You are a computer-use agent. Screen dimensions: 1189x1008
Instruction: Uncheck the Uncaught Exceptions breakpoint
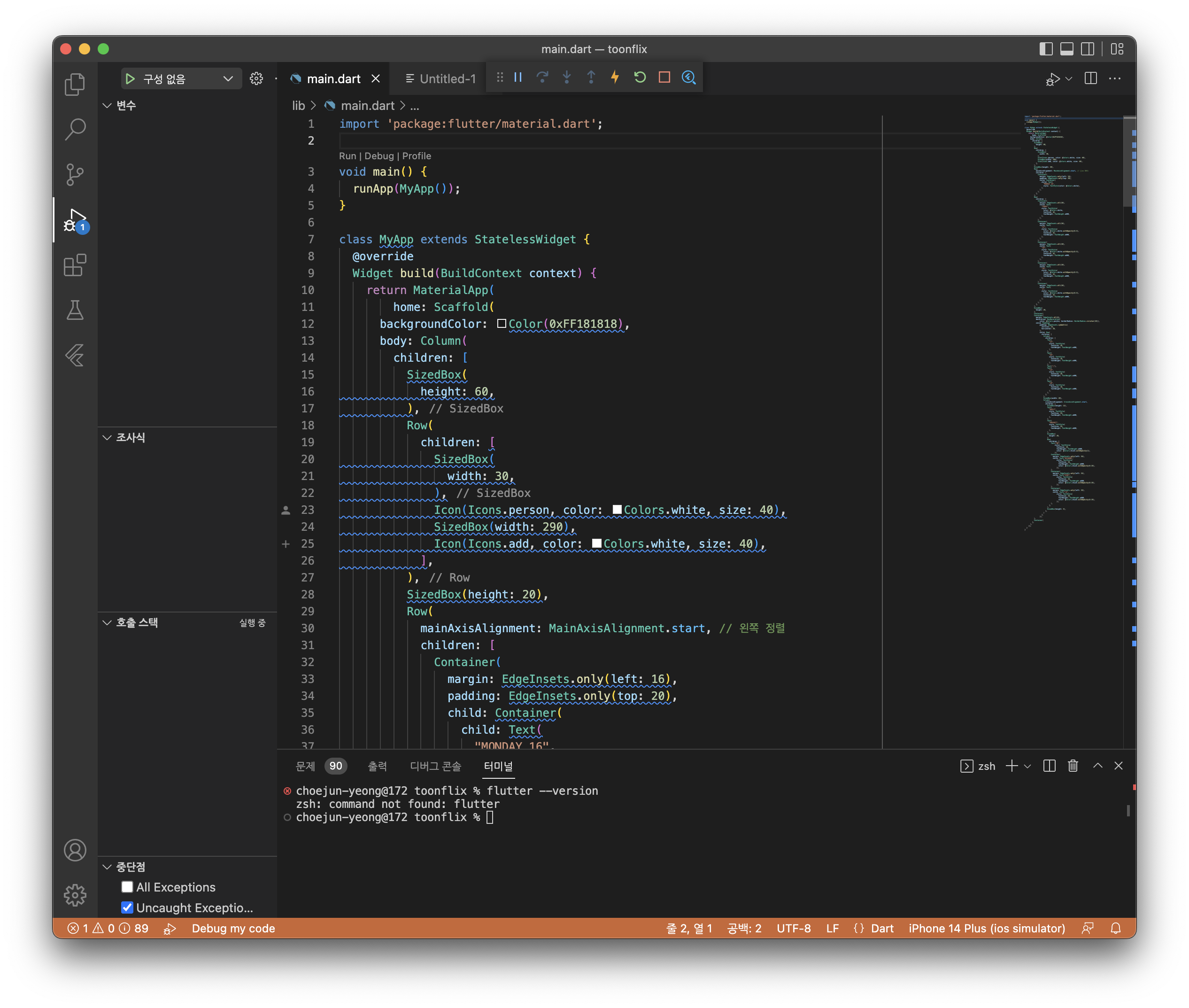tap(127, 907)
